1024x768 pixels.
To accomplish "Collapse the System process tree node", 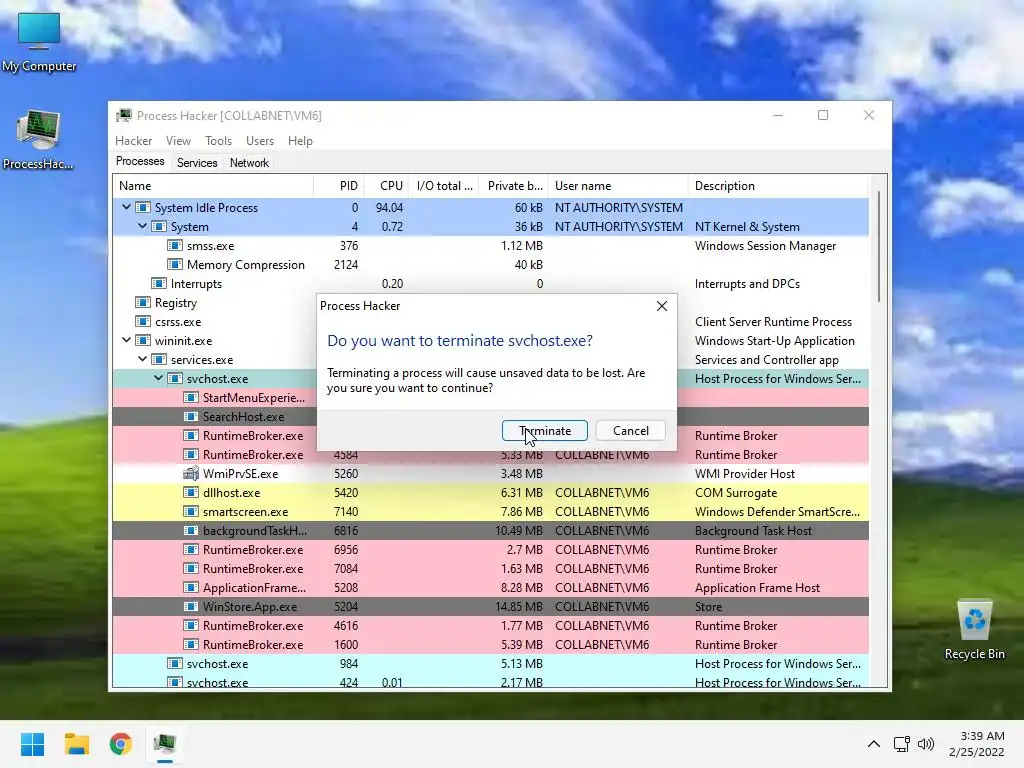I will 142,226.
